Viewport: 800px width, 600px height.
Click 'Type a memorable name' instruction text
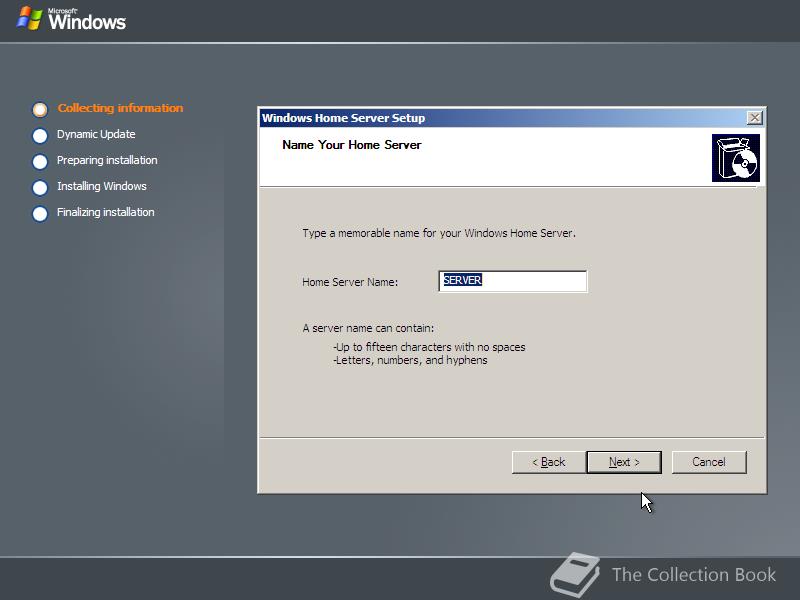click(439, 233)
